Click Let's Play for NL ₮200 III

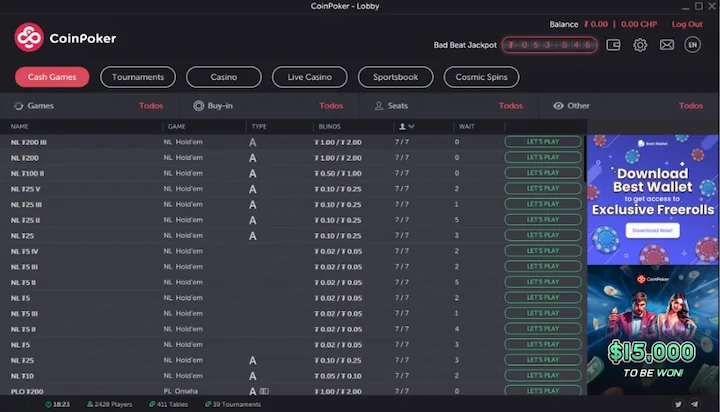pyautogui.click(x=543, y=142)
